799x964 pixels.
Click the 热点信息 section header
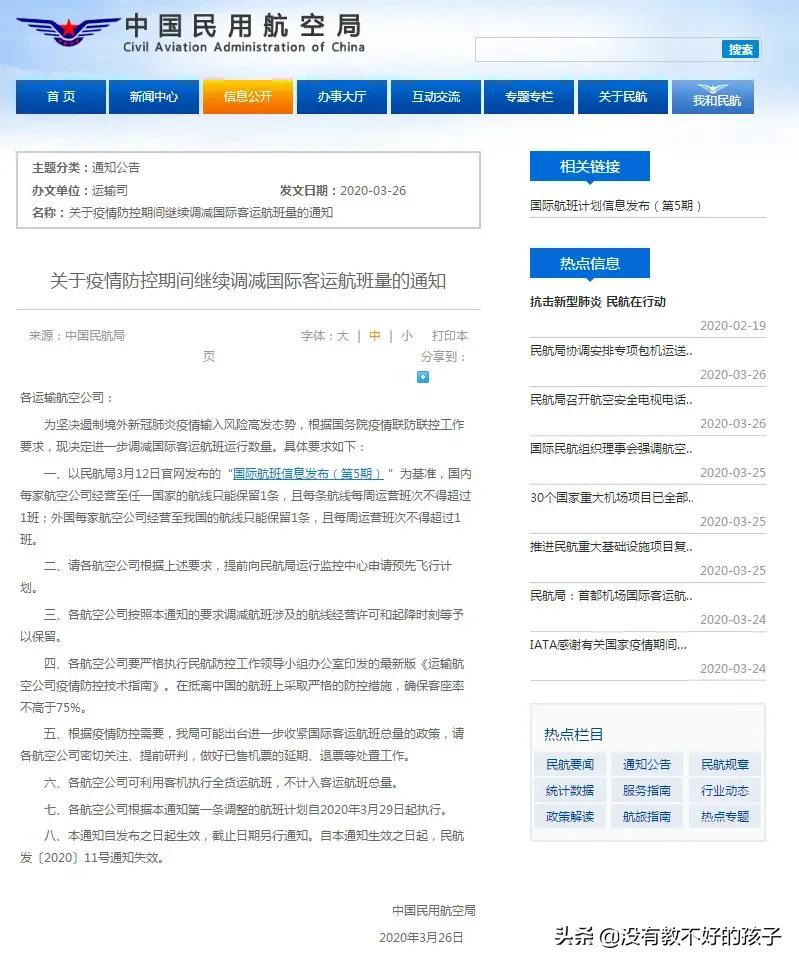[589, 264]
